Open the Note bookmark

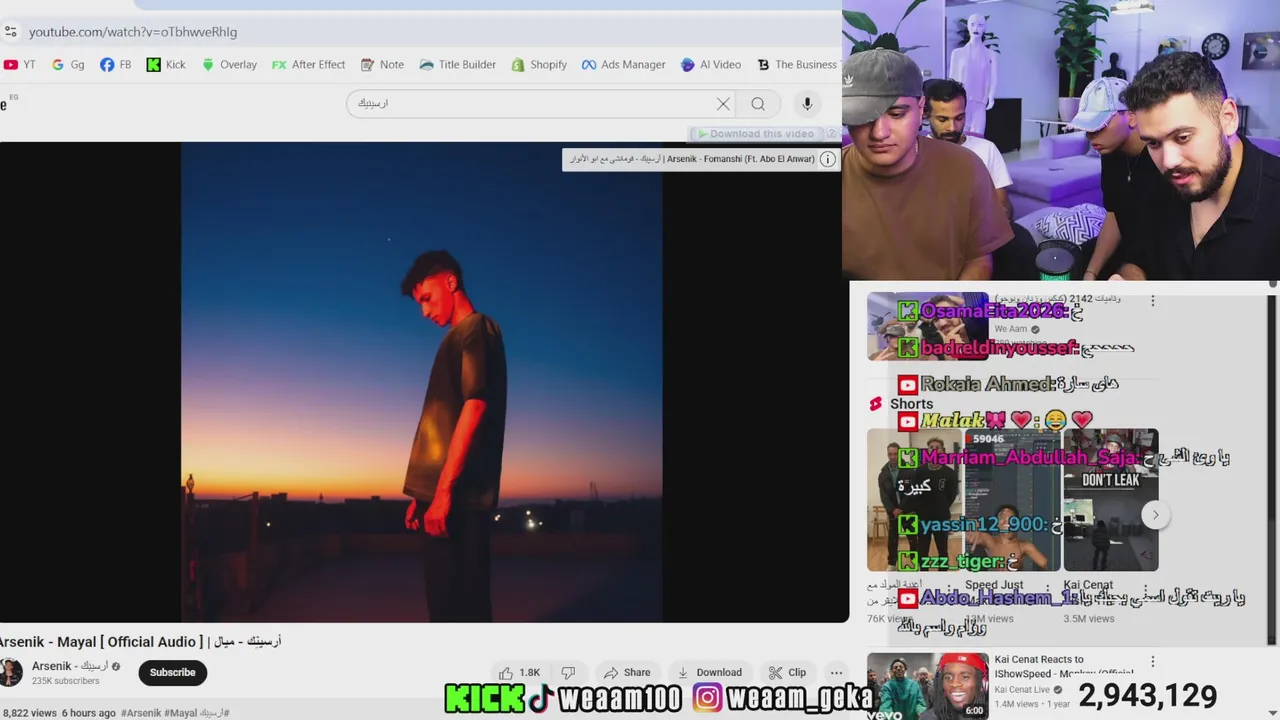coord(382,65)
